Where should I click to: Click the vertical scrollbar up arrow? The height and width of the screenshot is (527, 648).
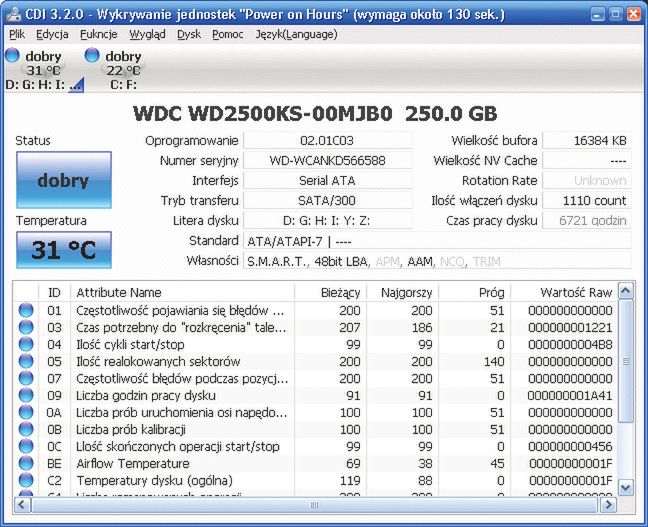626,291
